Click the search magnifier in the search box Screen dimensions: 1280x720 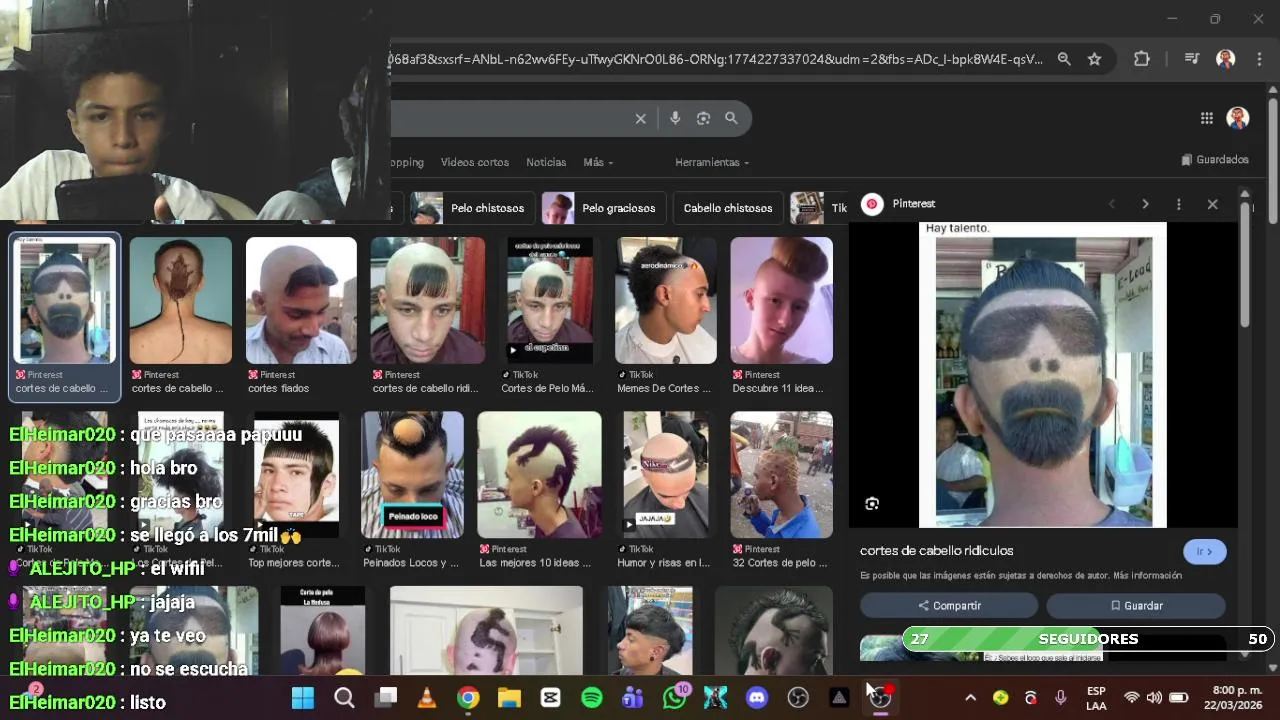(x=731, y=118)
